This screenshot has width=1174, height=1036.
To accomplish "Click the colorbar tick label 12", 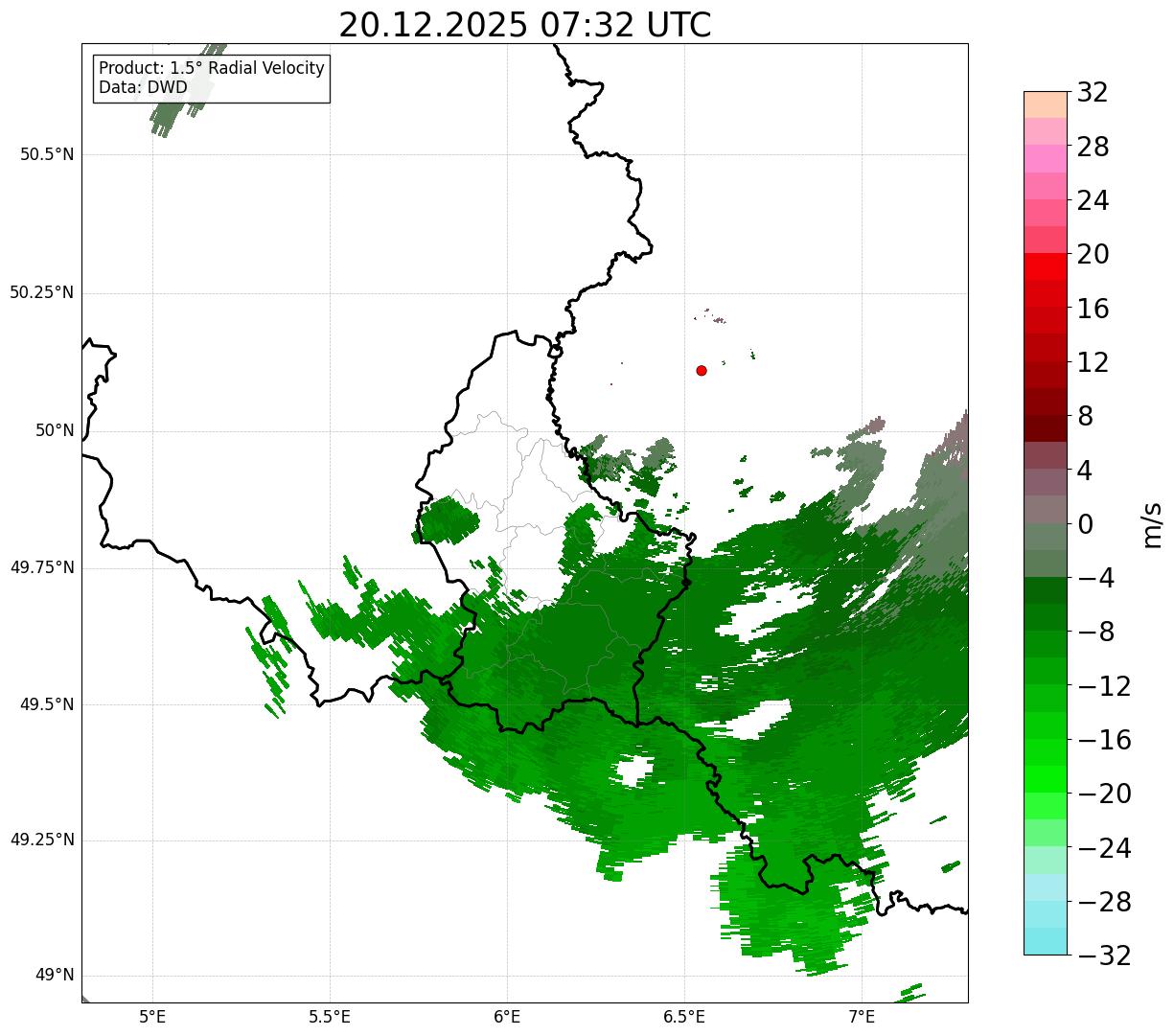I will [1093, 362].
